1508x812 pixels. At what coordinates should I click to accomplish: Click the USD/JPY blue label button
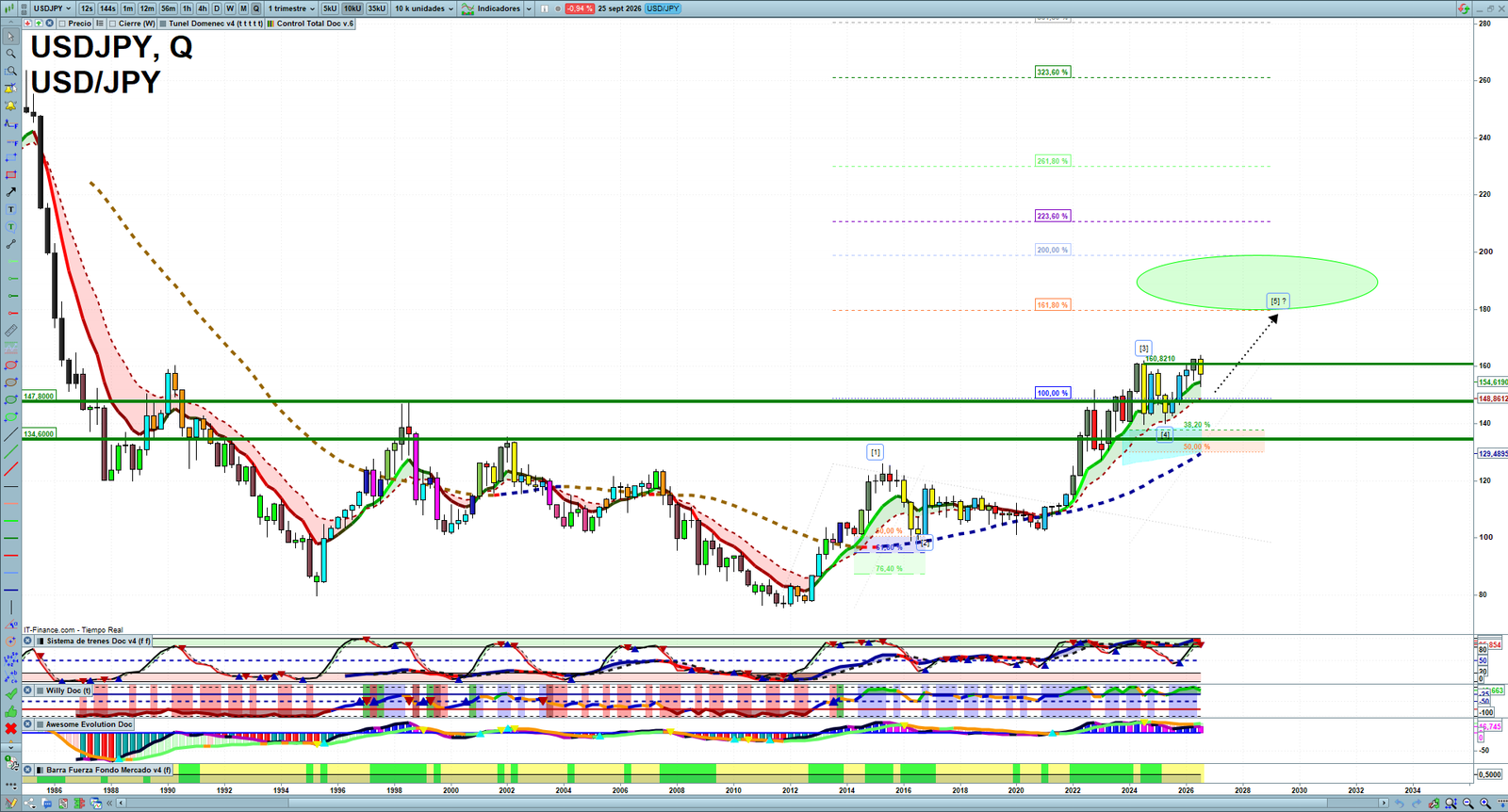click(x=663, y=8)
